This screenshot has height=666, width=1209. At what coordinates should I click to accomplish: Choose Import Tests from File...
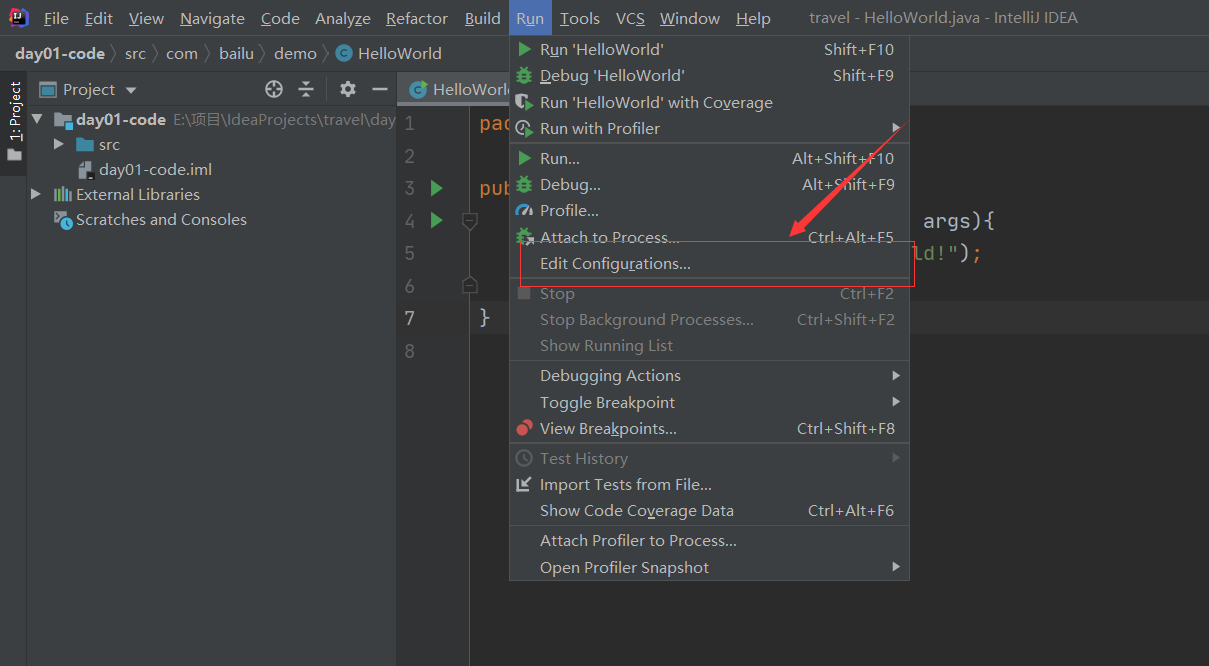click(709, 484)
